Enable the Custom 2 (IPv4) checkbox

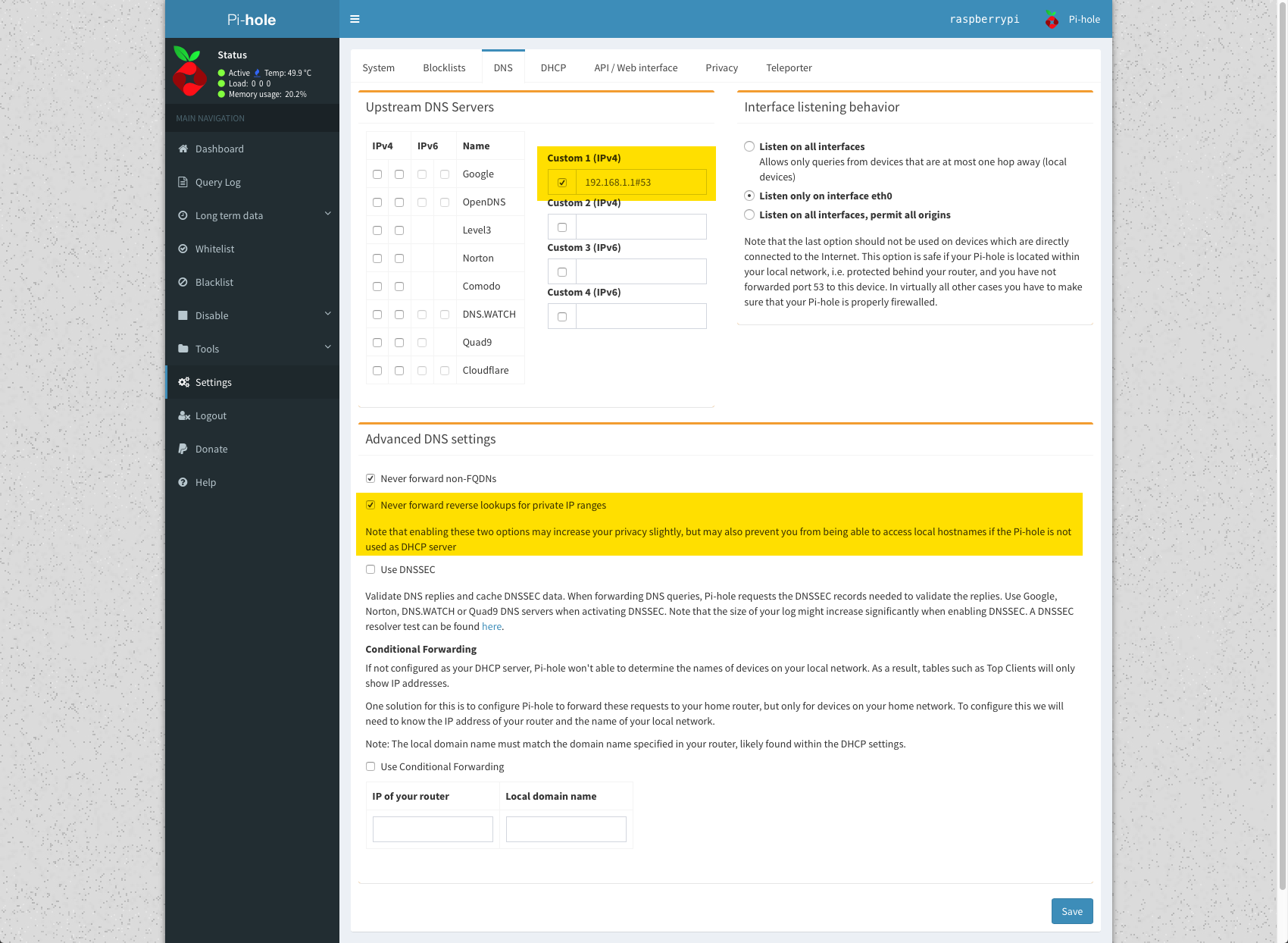point(562,227)
